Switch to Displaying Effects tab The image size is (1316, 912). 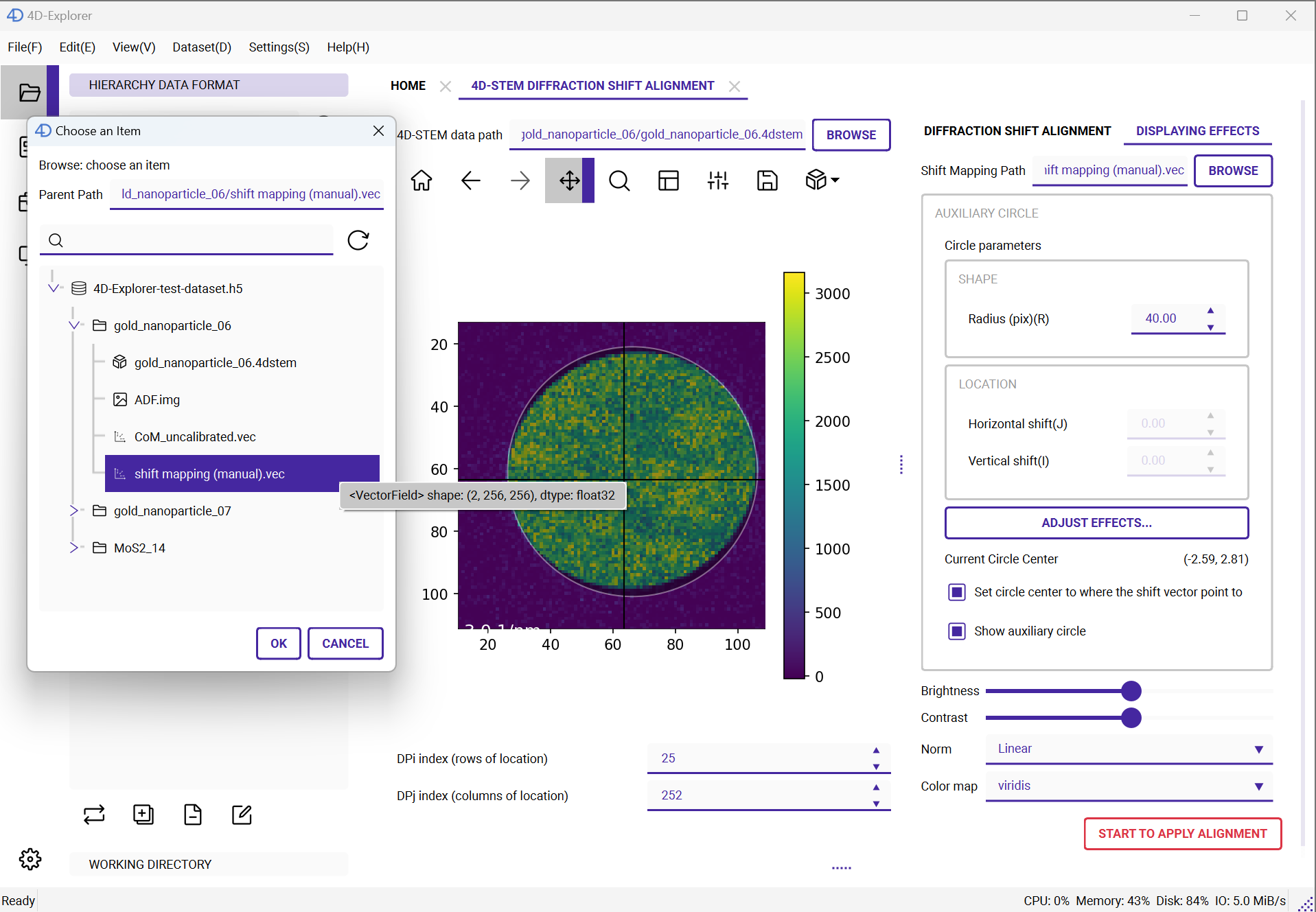click(1197, 131)
